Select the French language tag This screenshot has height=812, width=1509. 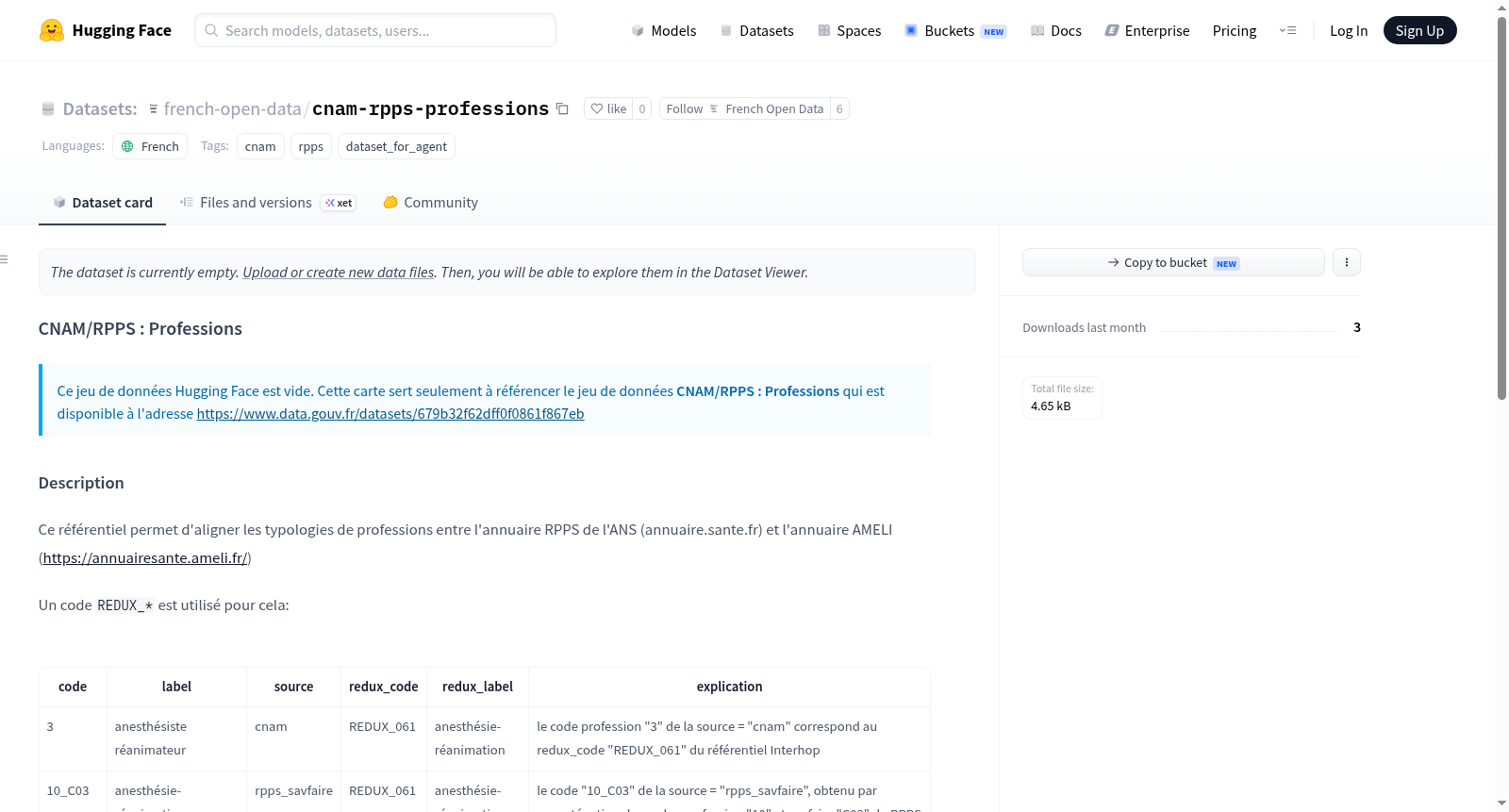[x=150, y=146]
